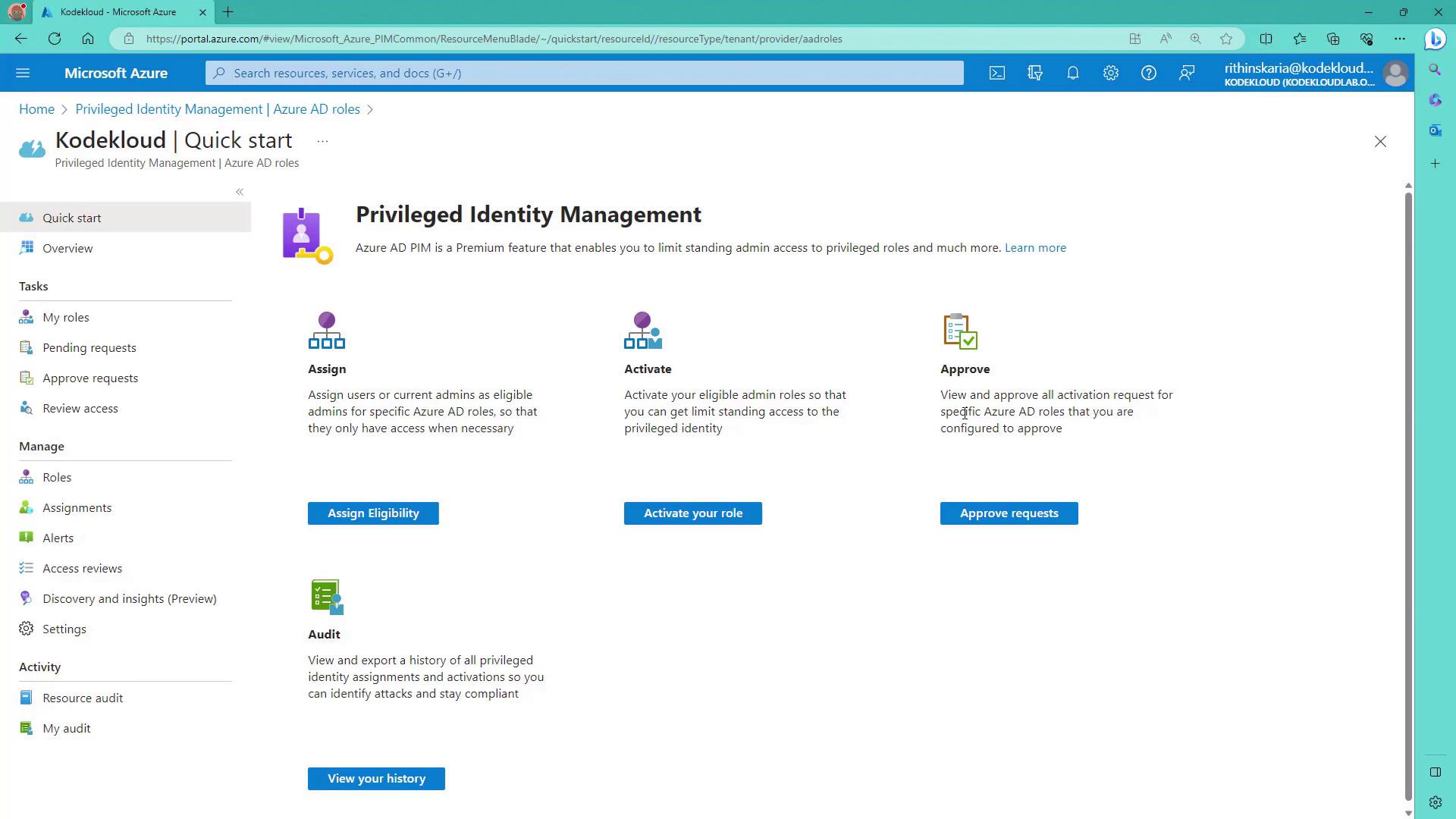Click the Home breadcrumb link
This screenshot has height=819, width=1456.
tap(36, 109)
